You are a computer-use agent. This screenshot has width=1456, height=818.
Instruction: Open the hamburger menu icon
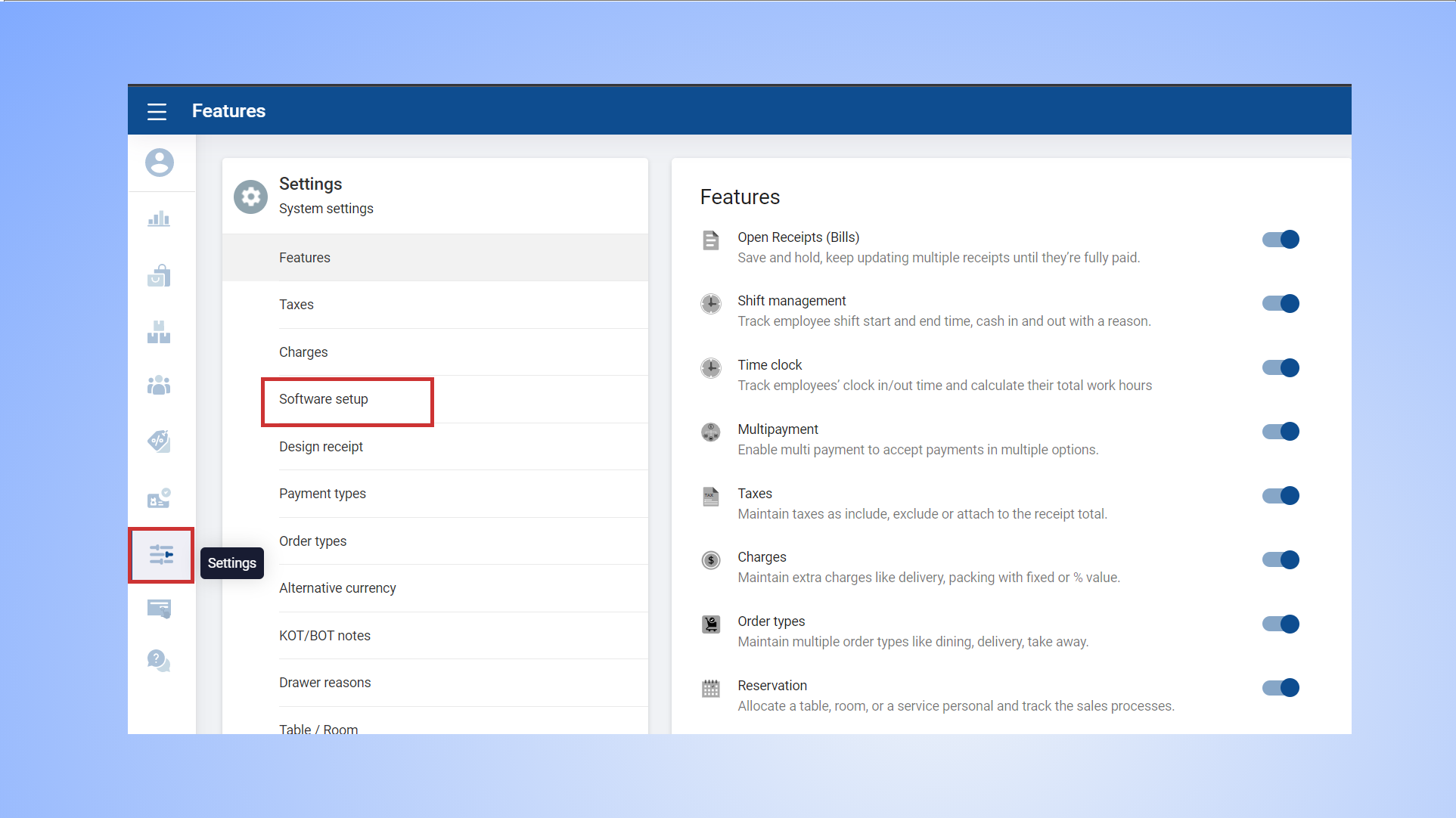[x=157, y=111]
